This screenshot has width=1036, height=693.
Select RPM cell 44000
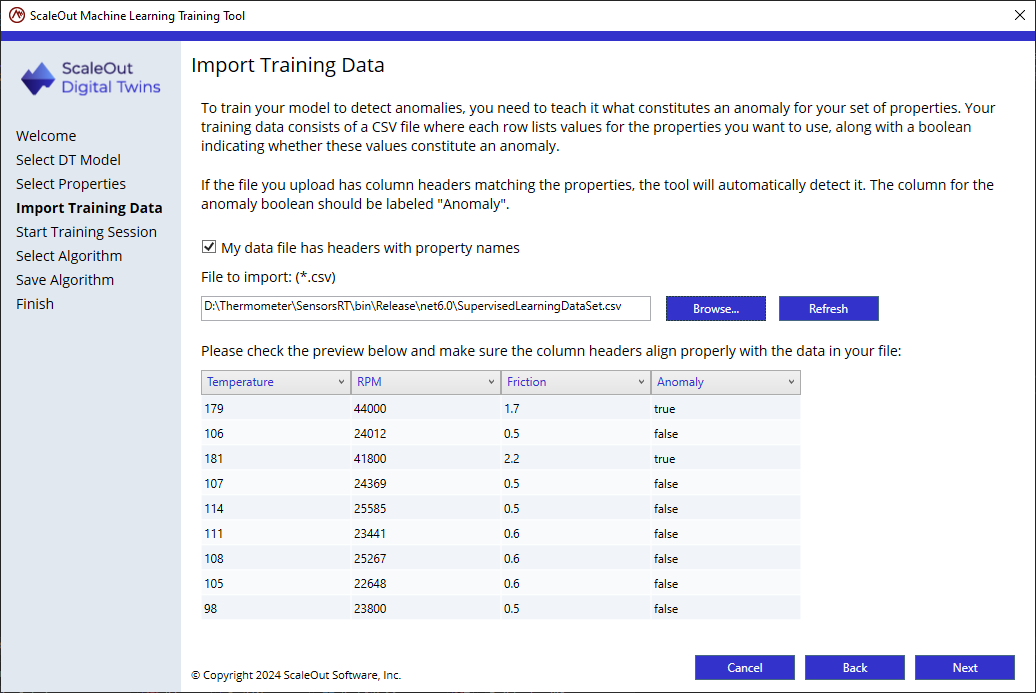[426, 408]
